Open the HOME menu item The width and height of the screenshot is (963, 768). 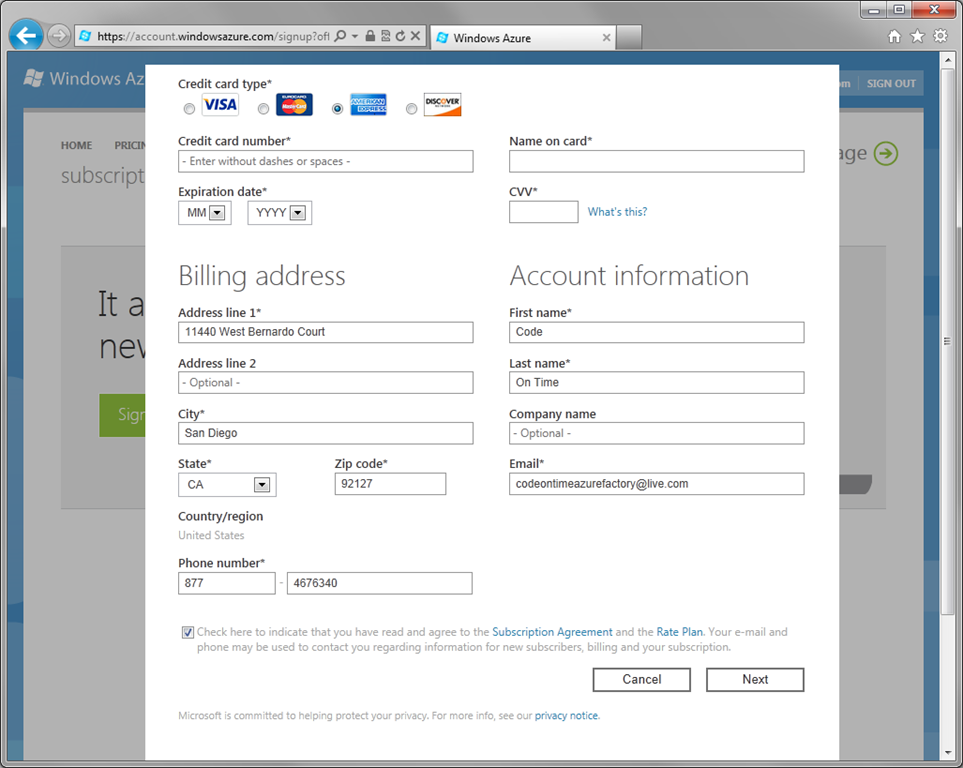(x=76, y=146)
